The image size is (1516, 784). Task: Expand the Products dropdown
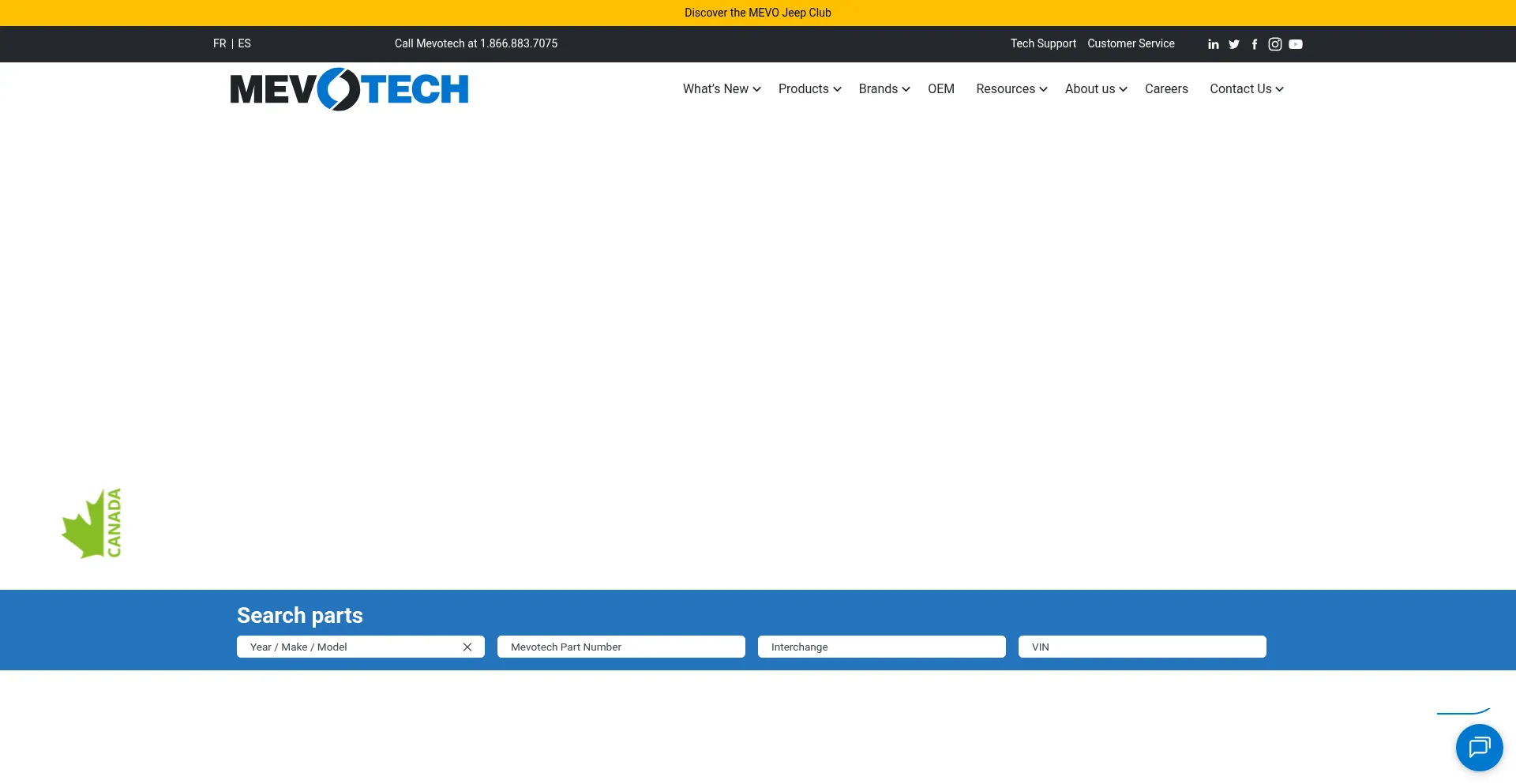[x=809, y=89]
